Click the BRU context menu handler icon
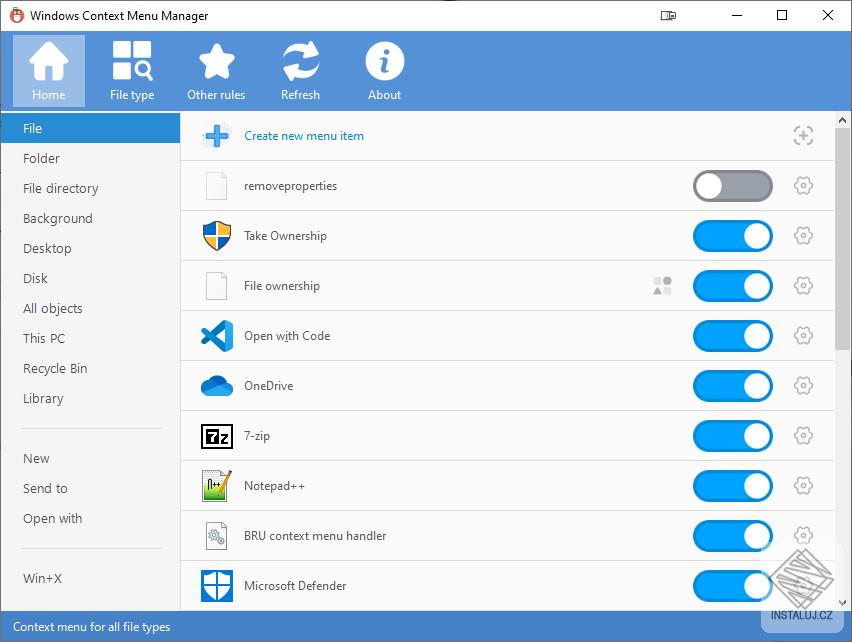 [x=216, y=536]
